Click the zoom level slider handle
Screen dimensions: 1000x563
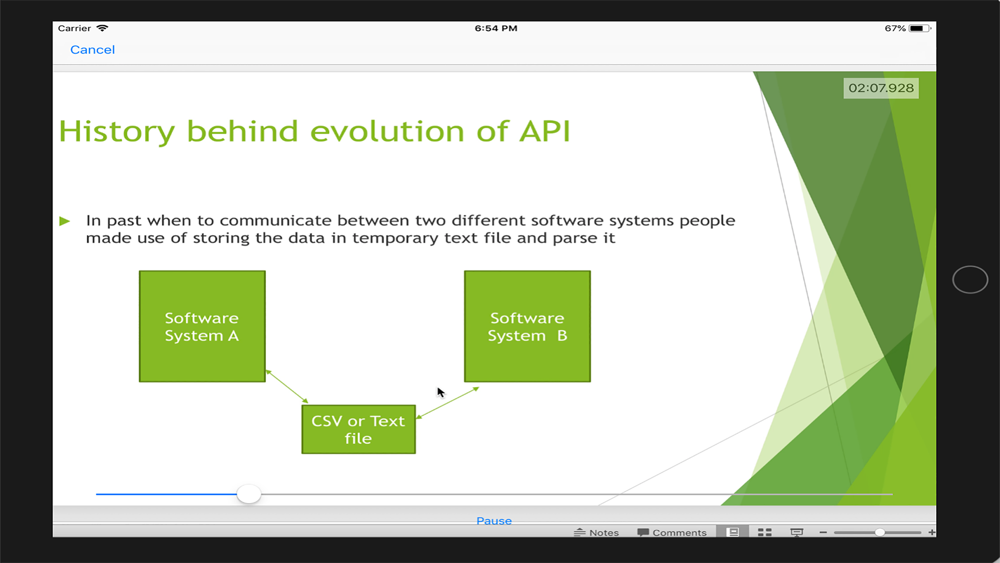click(x=879, y=532)
